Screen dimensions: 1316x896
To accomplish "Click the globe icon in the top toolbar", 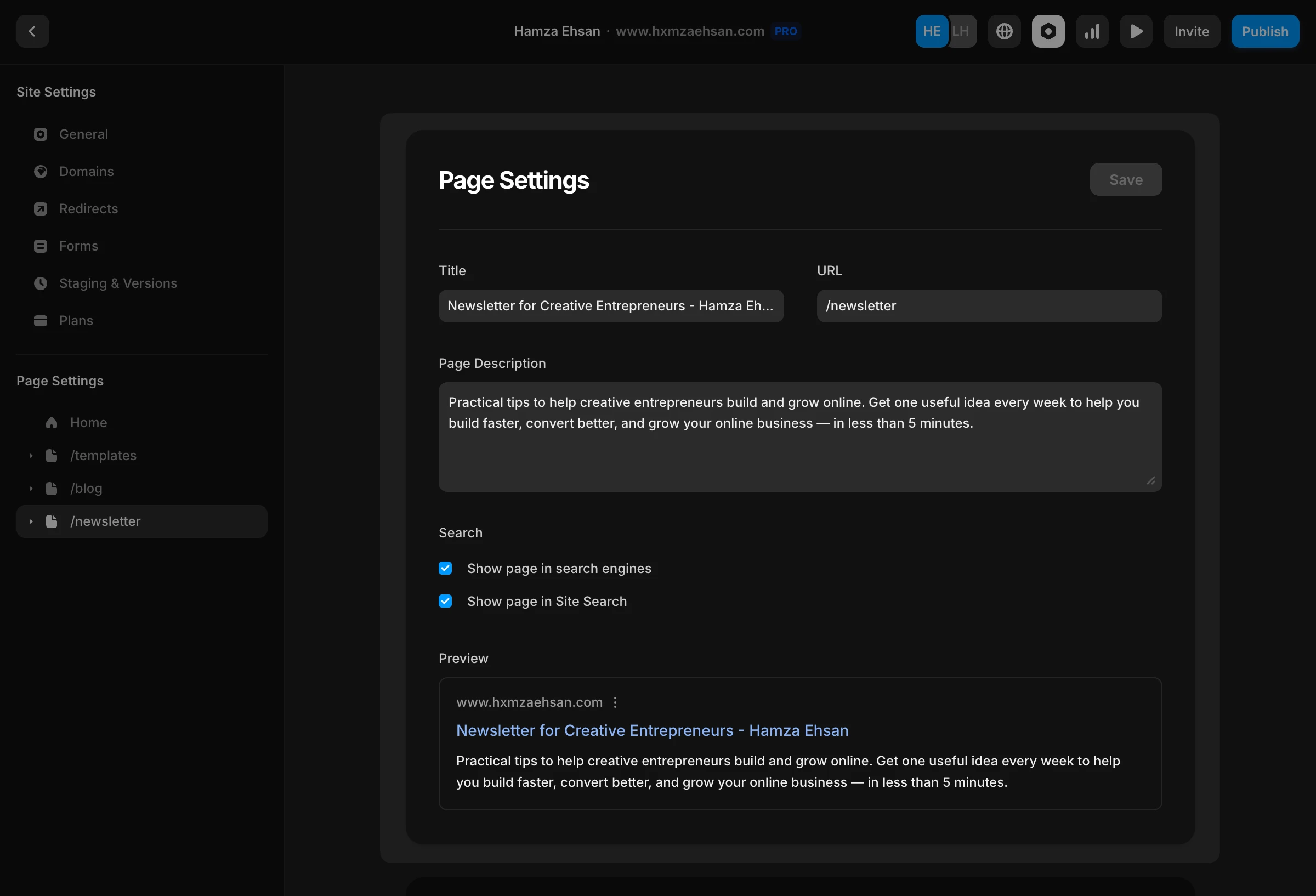I will tap(1004, 31).
